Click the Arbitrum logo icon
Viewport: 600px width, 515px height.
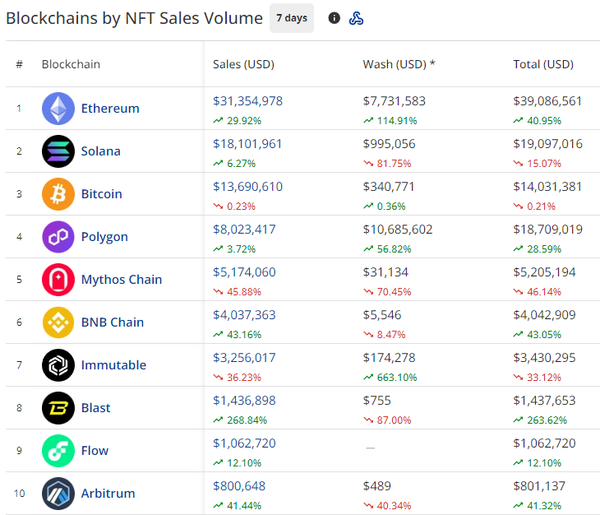pyautogui.click(x=58, y=494)
